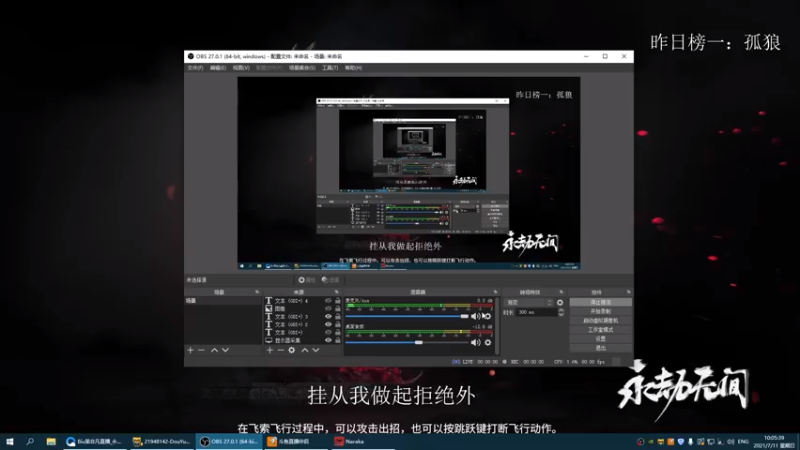Click the audio mixer vertical scrollbar
Image resolution: width=800 pixels, height=450 pixels.
[497, 327]
